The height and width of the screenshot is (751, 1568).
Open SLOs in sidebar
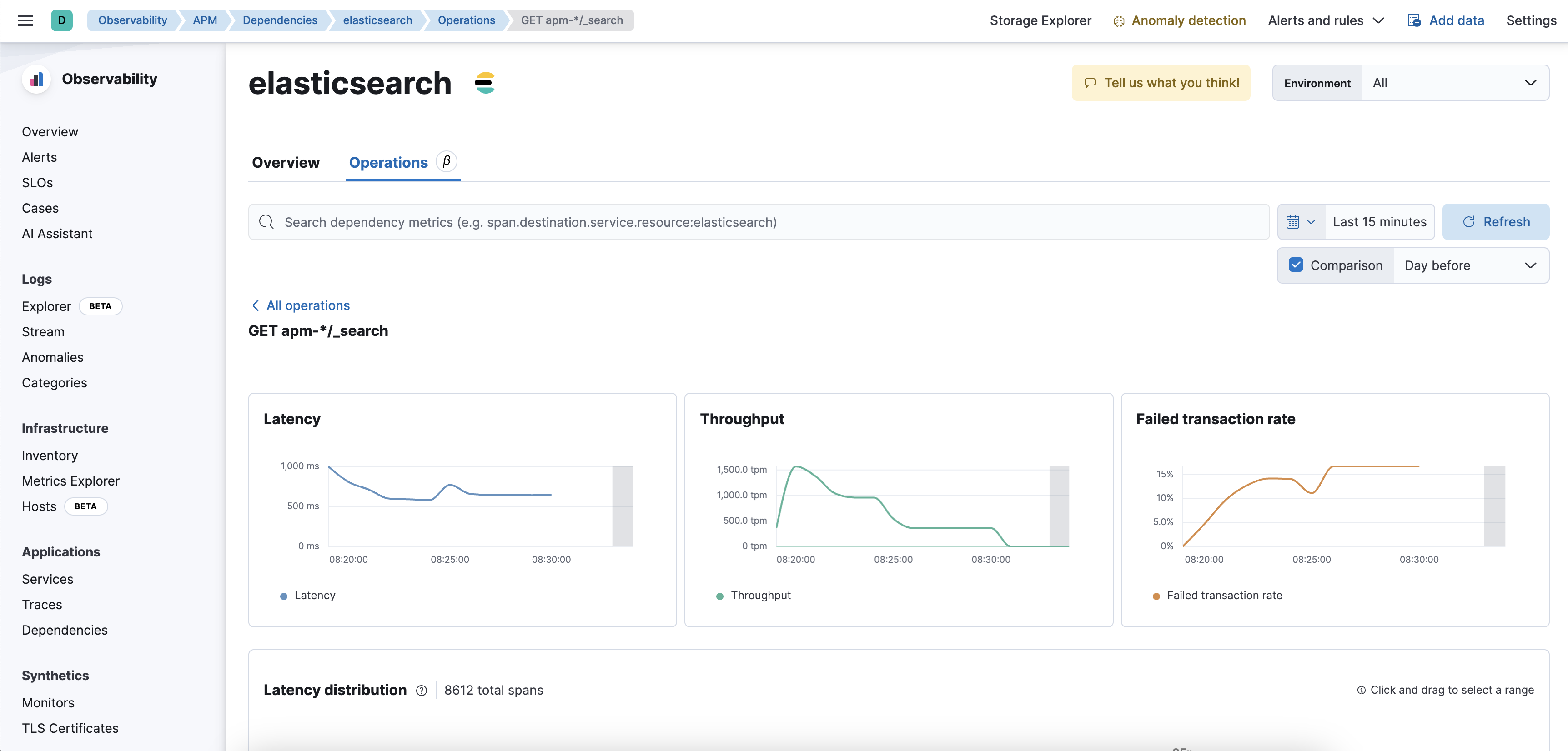37,183
